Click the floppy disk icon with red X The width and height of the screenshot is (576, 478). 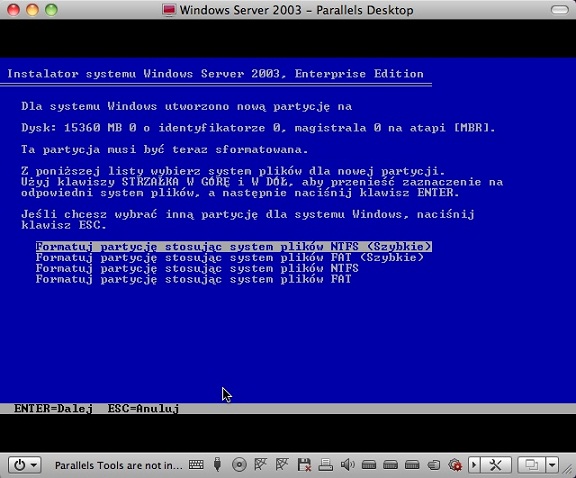(304, 465)
